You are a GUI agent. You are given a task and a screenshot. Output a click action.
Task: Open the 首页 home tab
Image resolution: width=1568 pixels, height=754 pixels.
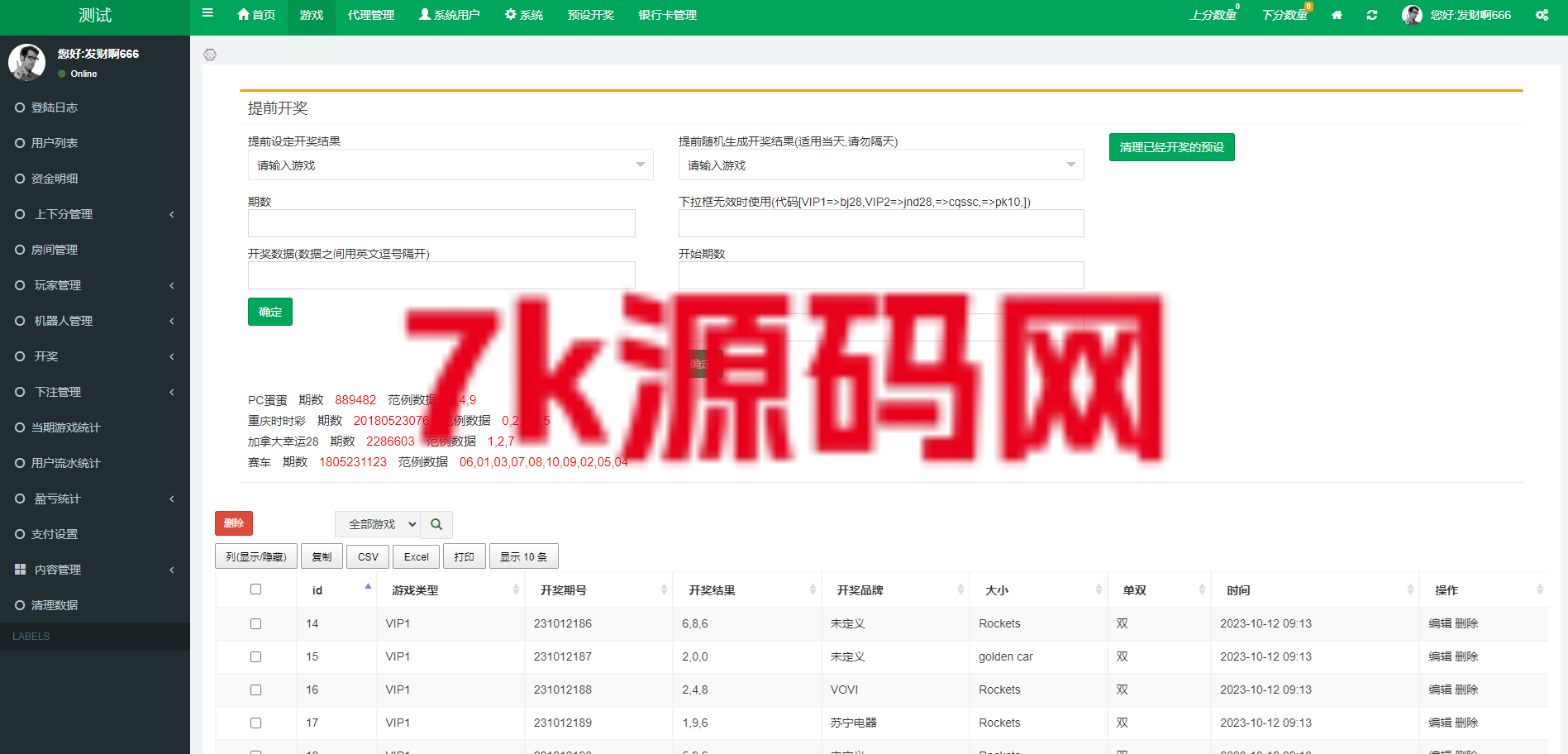tap(256, 15)
